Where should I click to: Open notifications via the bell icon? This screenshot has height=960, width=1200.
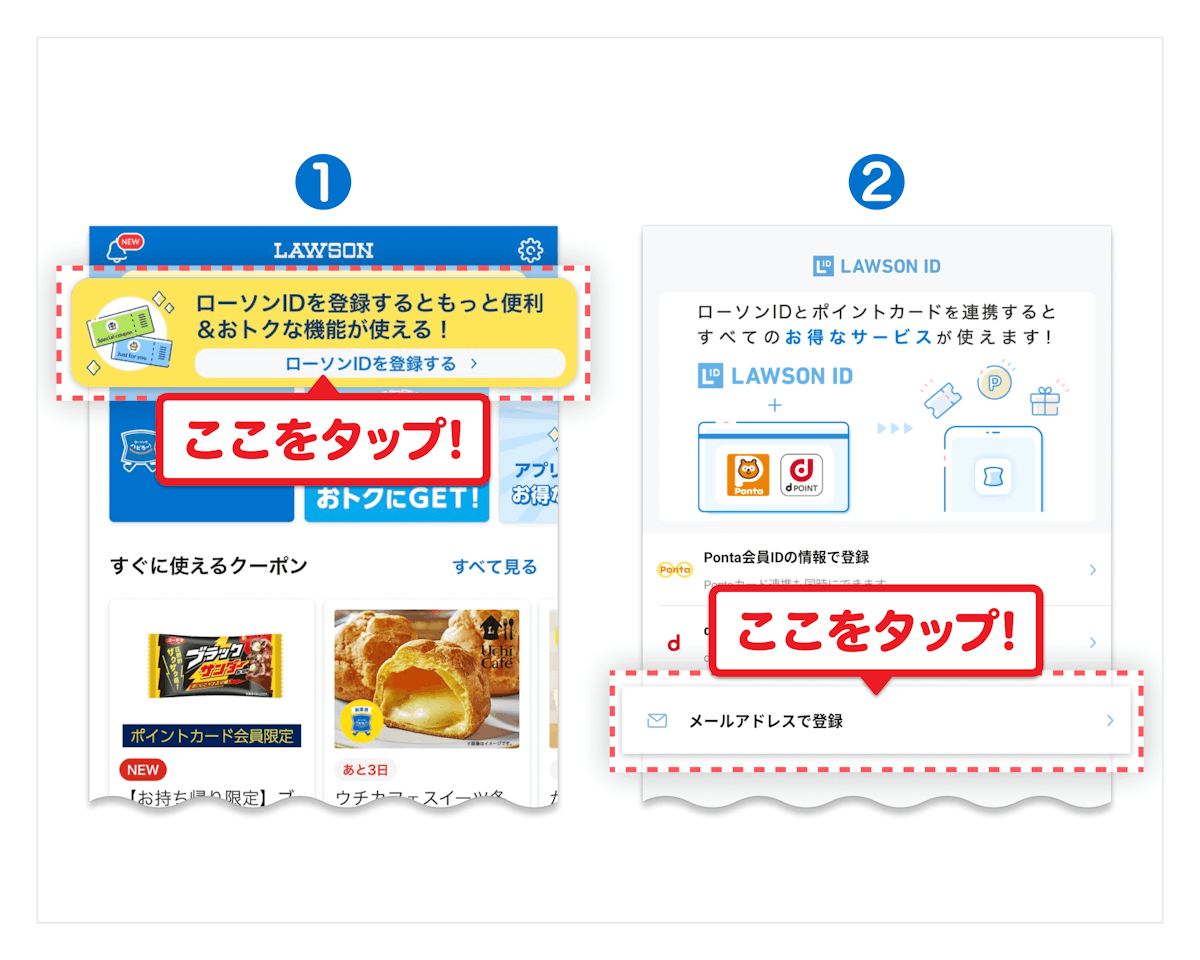click(116, 250)
